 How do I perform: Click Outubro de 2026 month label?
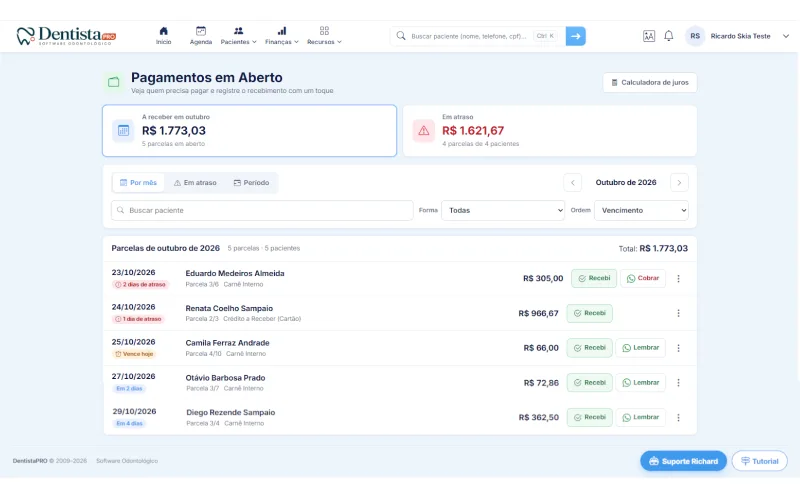point(626,183)
